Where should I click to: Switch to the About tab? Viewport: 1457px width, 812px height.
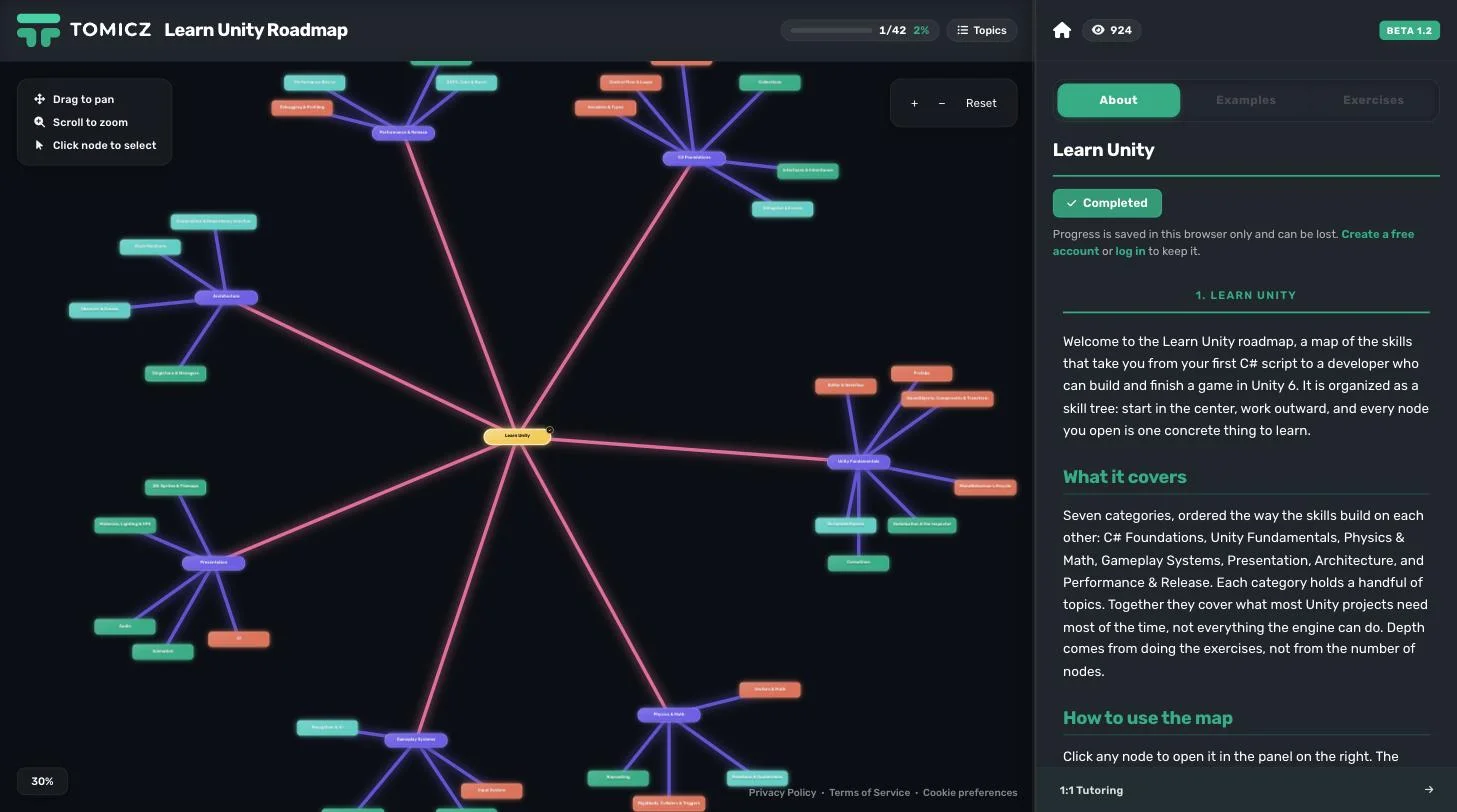pos(1118,100)
